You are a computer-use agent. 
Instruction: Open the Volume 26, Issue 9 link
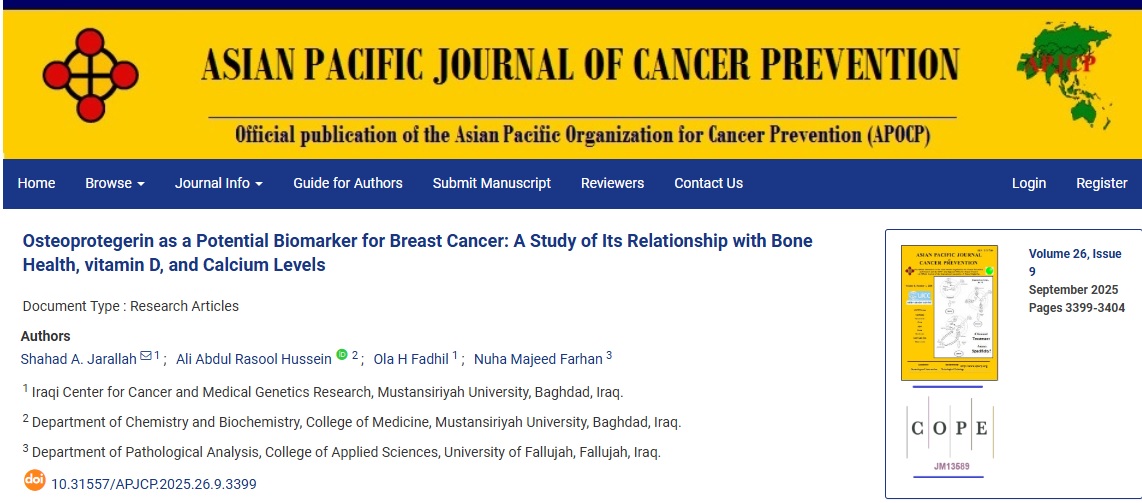[x=1075, y=262]
